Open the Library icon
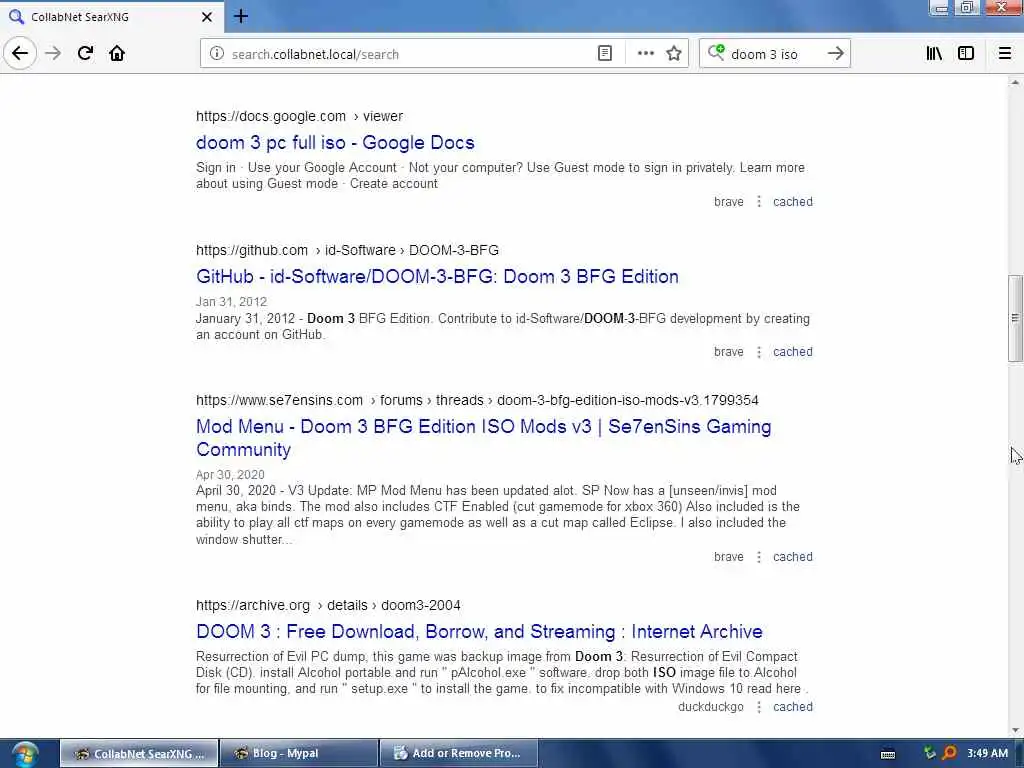Screen dimensions: 1024x768 [934, 54]
